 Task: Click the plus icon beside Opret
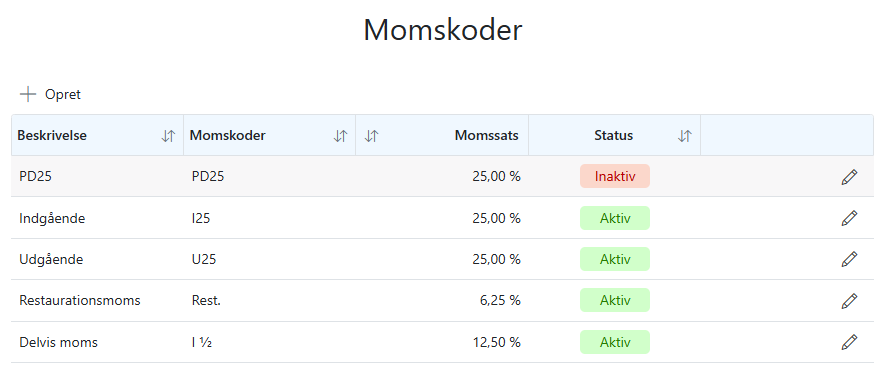coord(28,94)
